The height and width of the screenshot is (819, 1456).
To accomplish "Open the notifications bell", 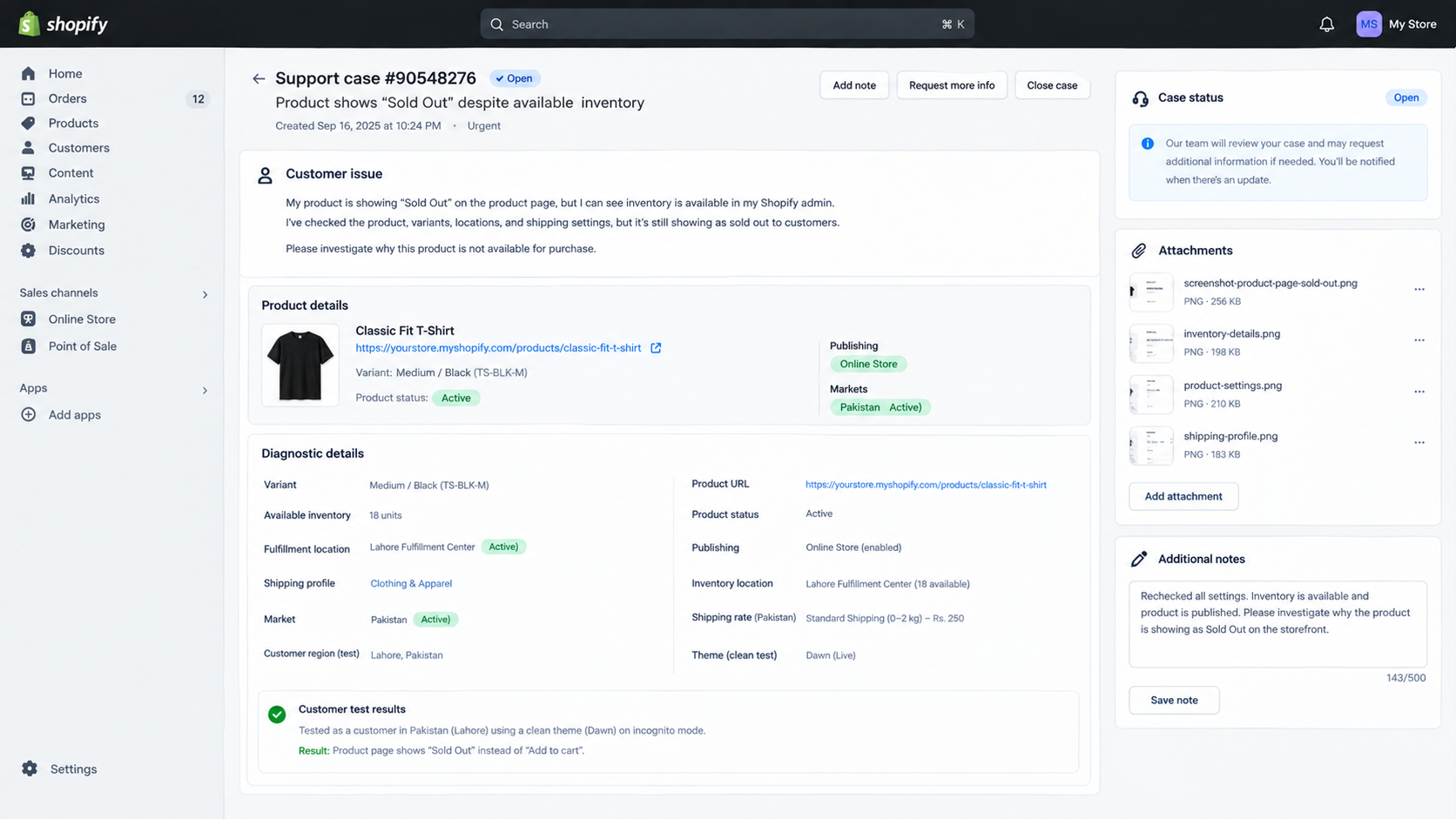I will (1326, 24).
